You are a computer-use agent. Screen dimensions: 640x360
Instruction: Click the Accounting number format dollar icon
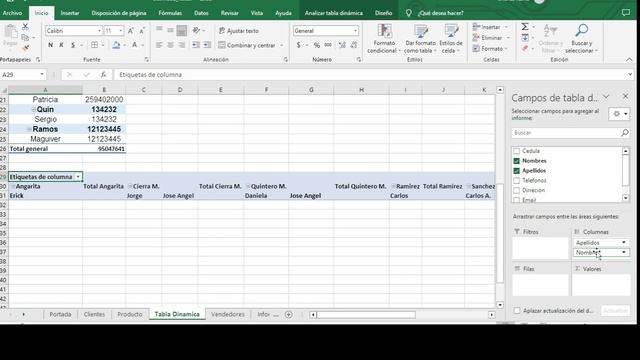[299, 45]
